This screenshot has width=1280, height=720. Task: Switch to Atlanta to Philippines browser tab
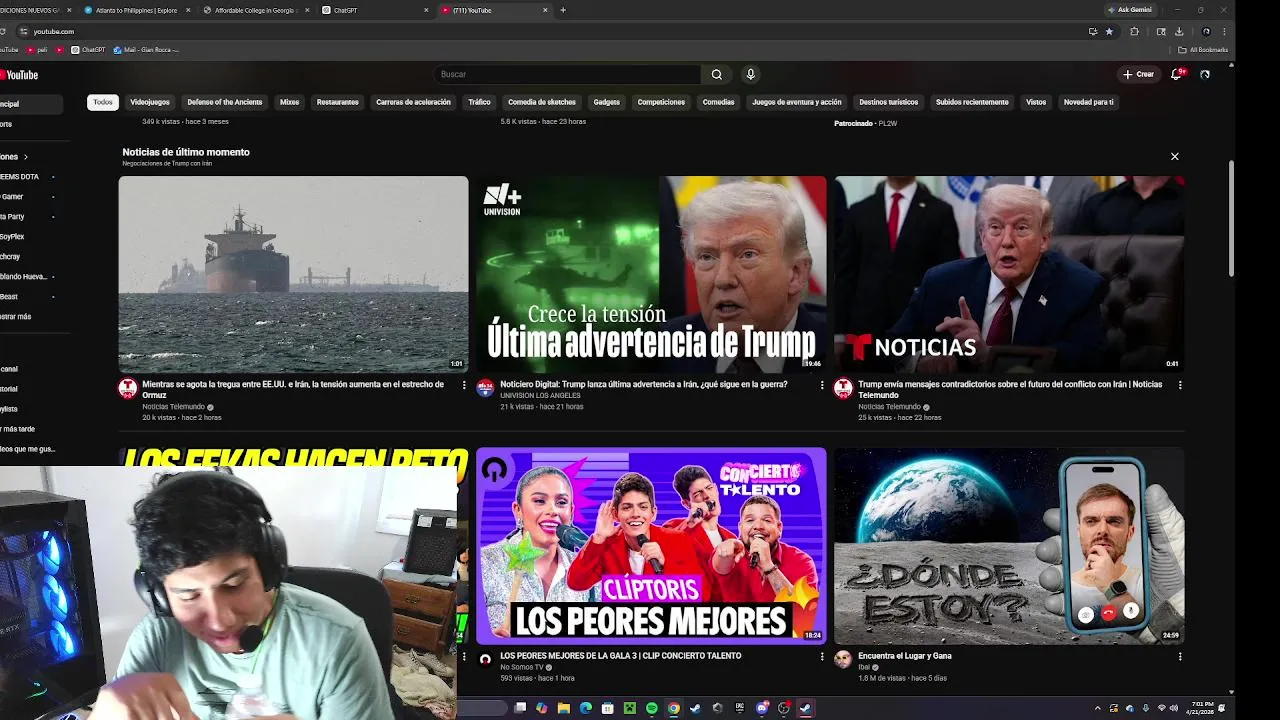coord(137,10)
